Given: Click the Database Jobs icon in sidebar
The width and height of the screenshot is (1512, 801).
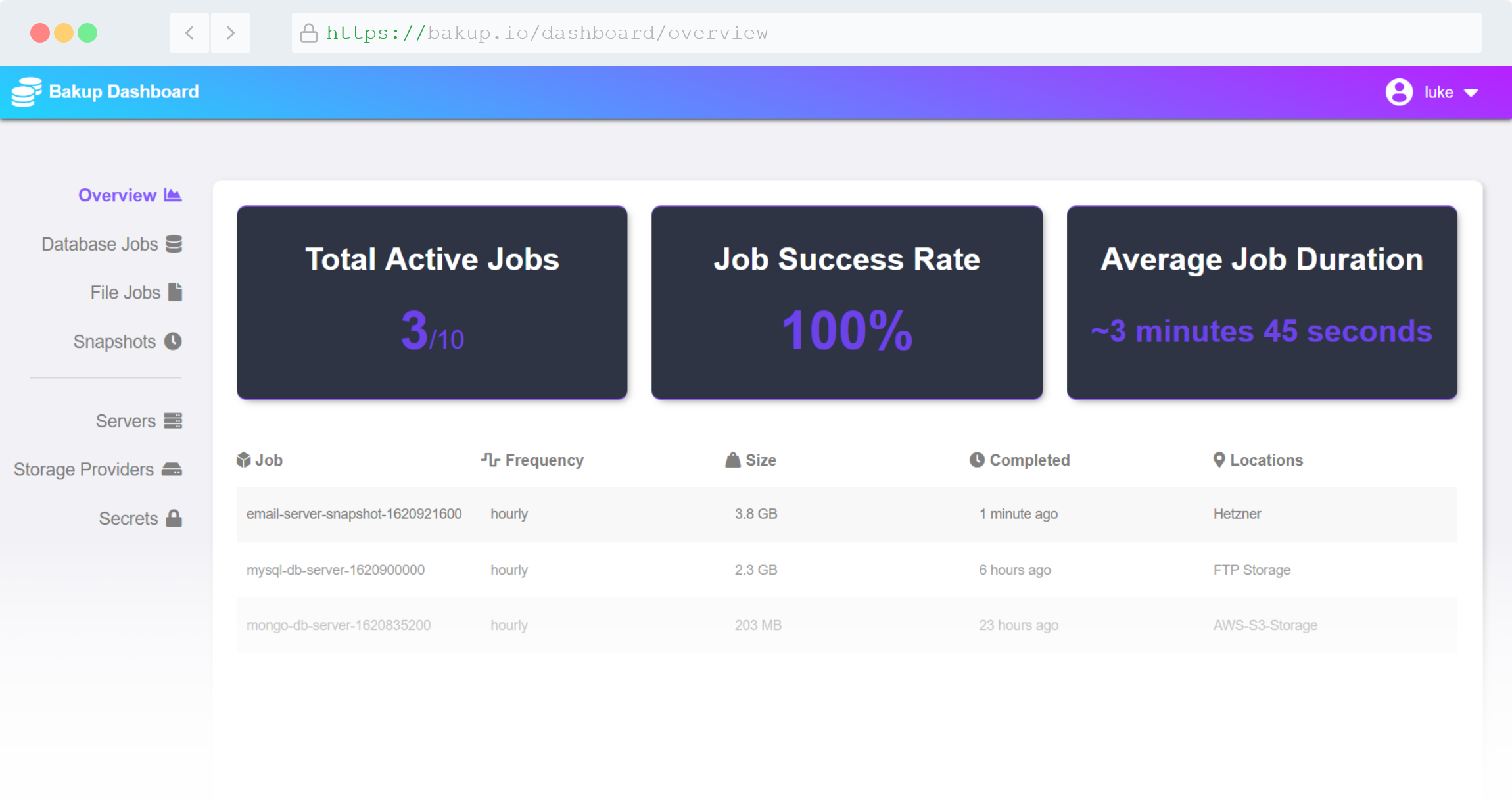Looking at the screenshot, I should pos(173,244).
